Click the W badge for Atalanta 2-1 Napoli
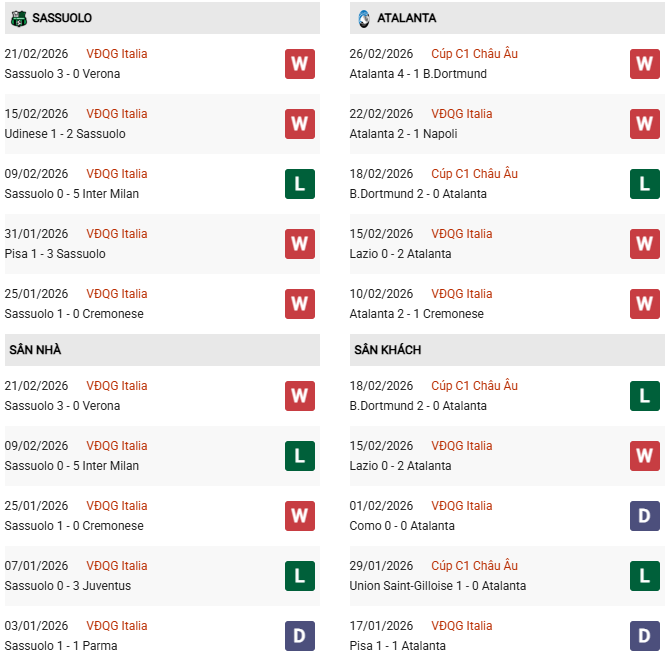This screenshot has width=666, height=660. 645,124
